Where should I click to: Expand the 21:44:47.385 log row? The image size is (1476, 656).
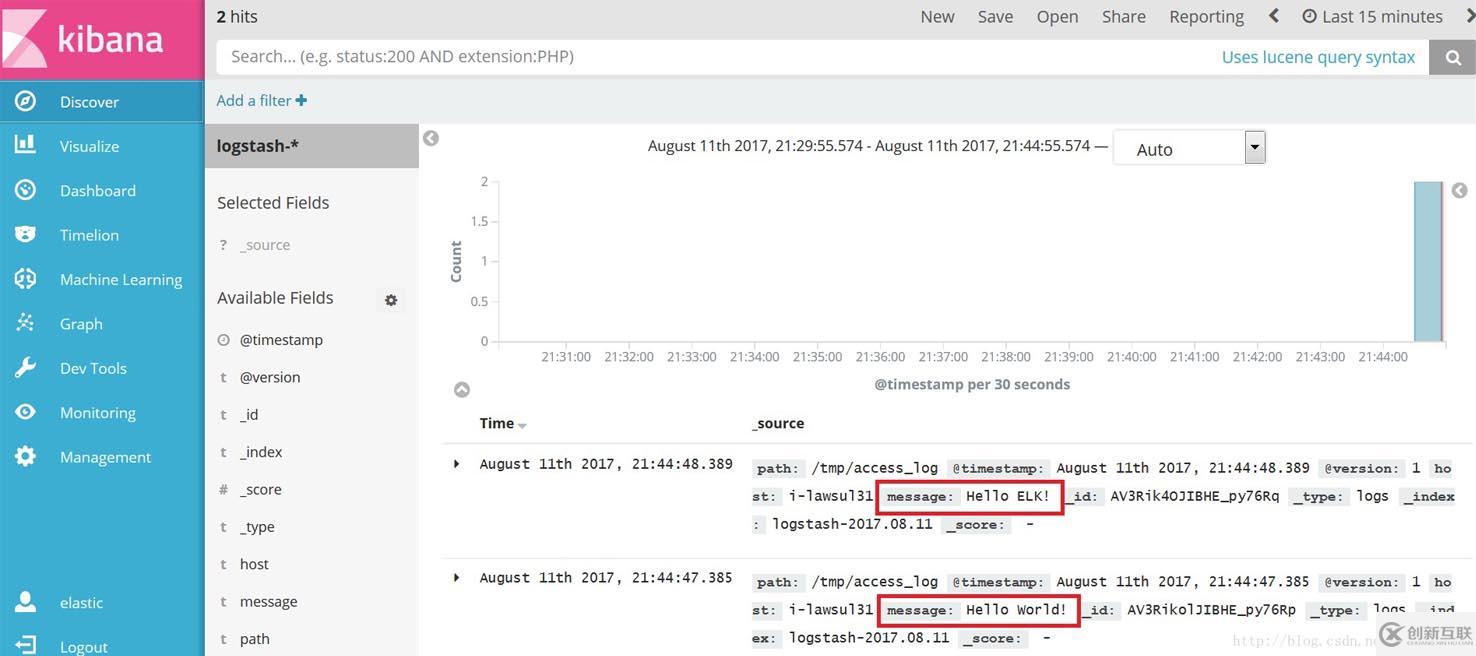click(457, 578)
